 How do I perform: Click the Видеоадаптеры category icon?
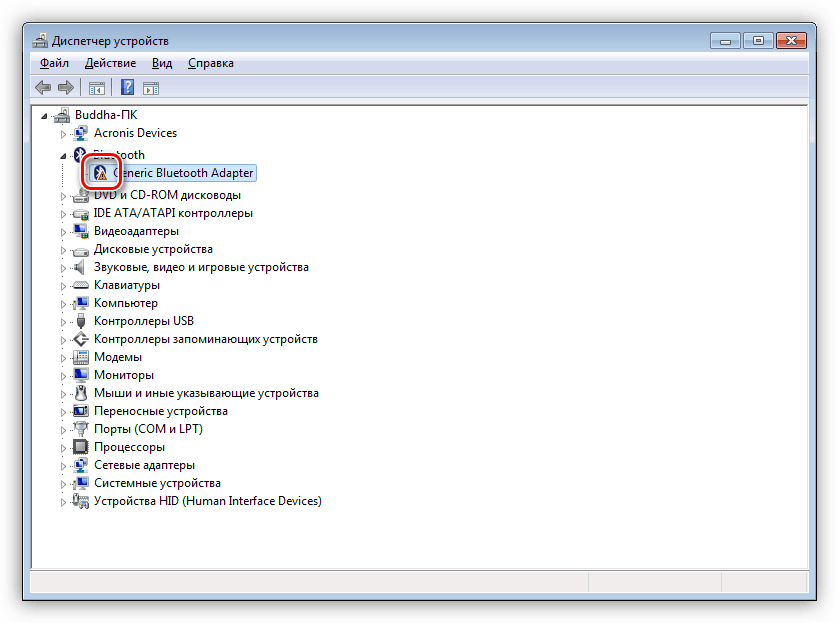[x=81, y=231]
